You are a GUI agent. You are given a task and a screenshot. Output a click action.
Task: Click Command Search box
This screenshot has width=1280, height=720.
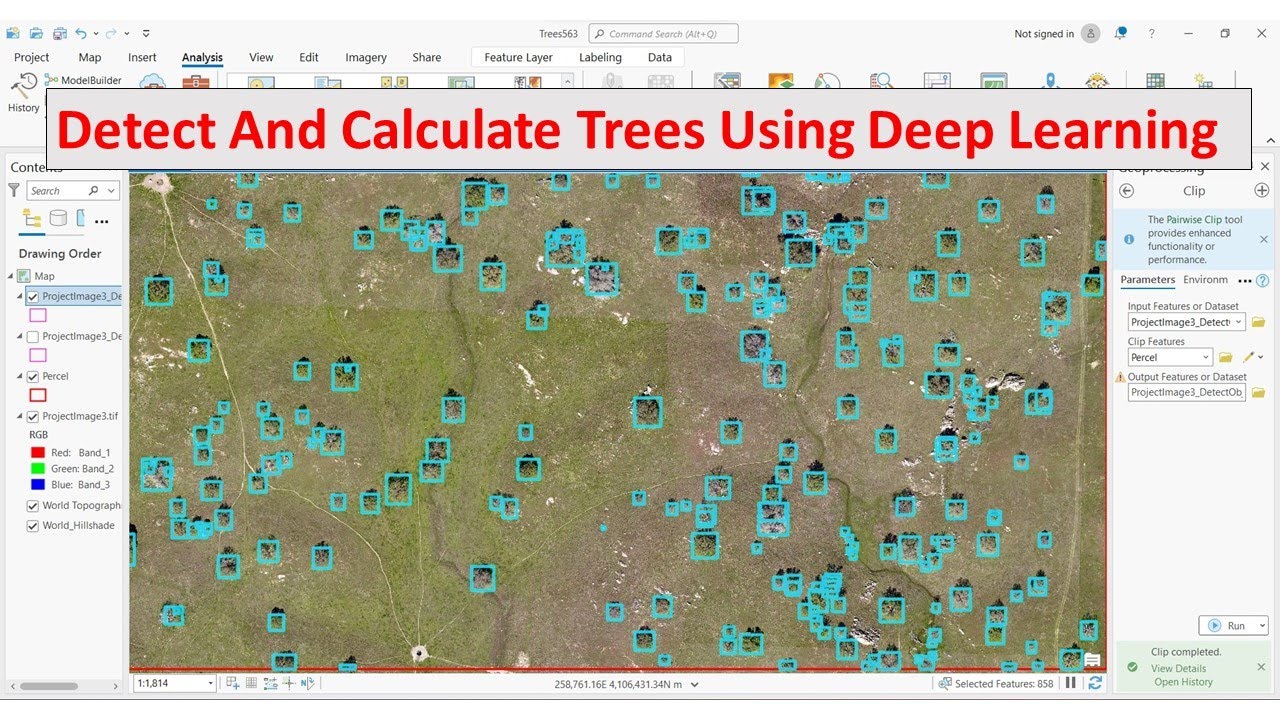click(663, 33)
